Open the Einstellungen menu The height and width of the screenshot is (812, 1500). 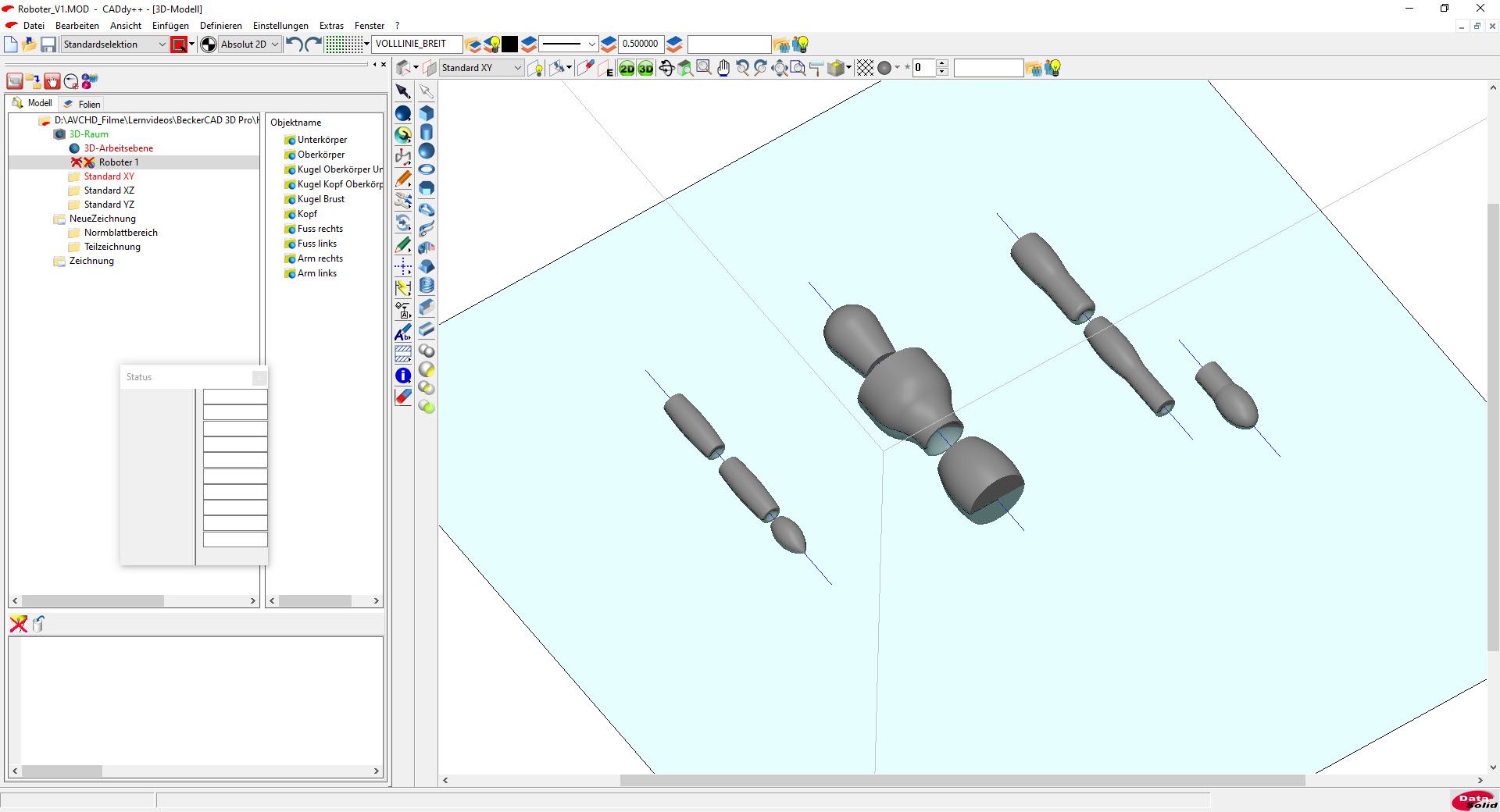click(280, 26)
